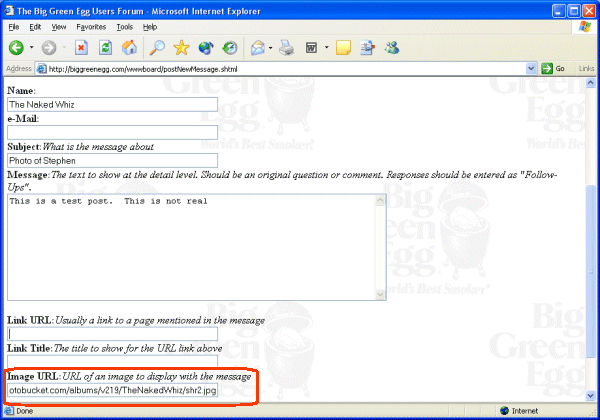Open the Messenger people icon

pyautogui.click(x=392, y=48)
